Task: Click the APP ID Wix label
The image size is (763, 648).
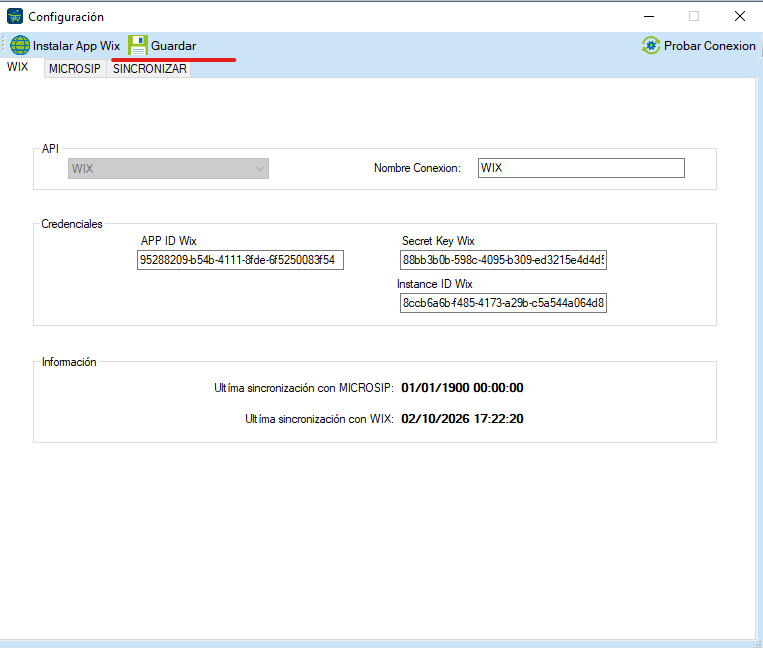Action: click(169, 241)
